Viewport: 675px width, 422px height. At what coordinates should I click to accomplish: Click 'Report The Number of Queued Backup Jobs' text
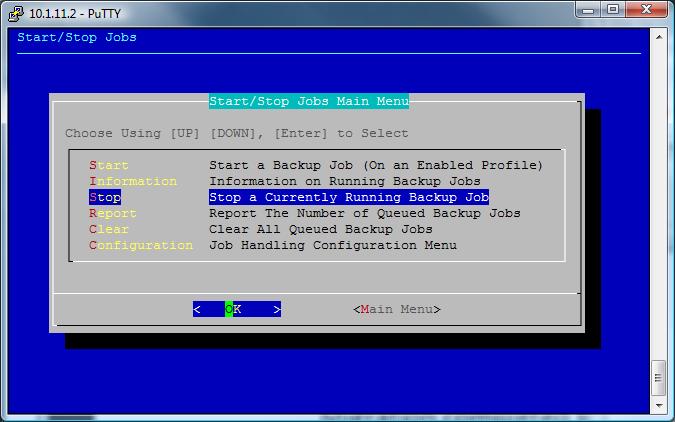click(365, 213)
